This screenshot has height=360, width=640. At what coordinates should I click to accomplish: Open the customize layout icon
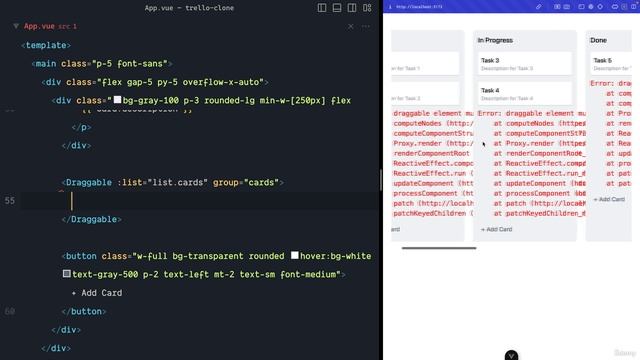367,8
